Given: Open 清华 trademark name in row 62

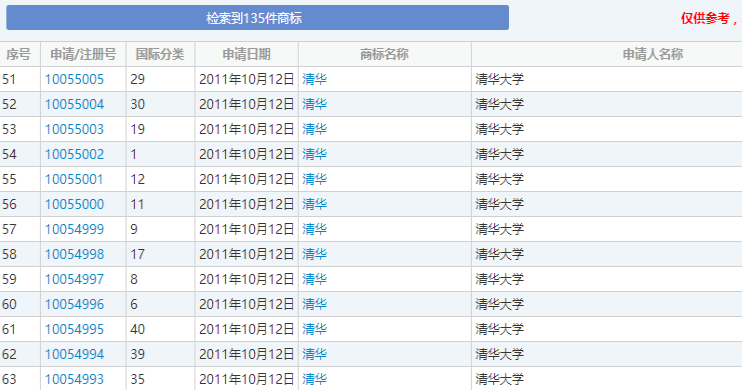Looking at the screenshot, I should (x=315, y=355).
